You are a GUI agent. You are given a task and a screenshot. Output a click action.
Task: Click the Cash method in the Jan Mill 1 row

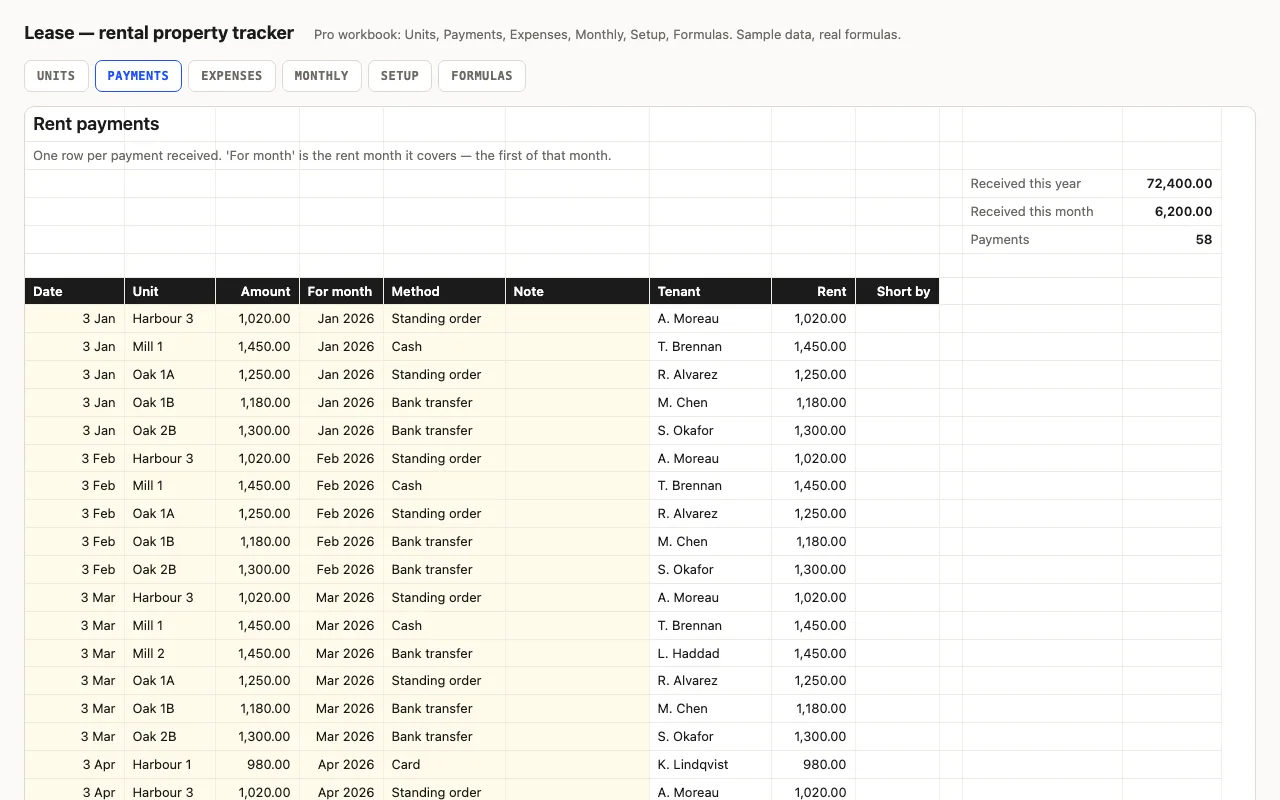pyautogui.click(x=445, y=346)
